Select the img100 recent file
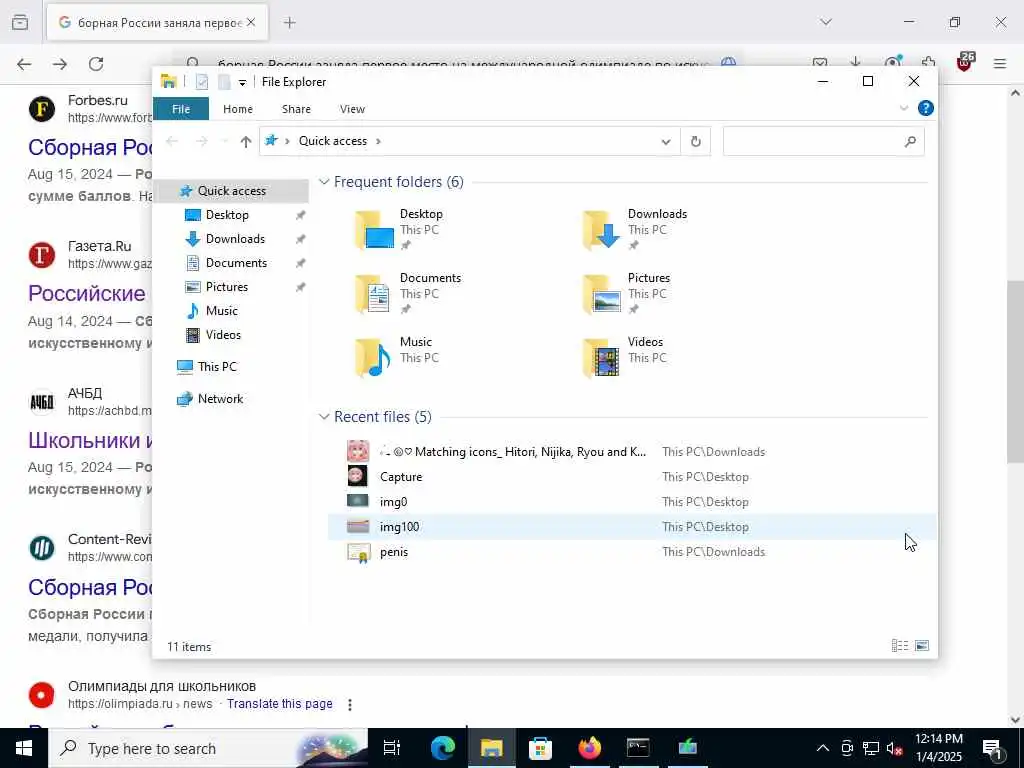This screenshot has height=768, width=1024. [x=631, y=526]
